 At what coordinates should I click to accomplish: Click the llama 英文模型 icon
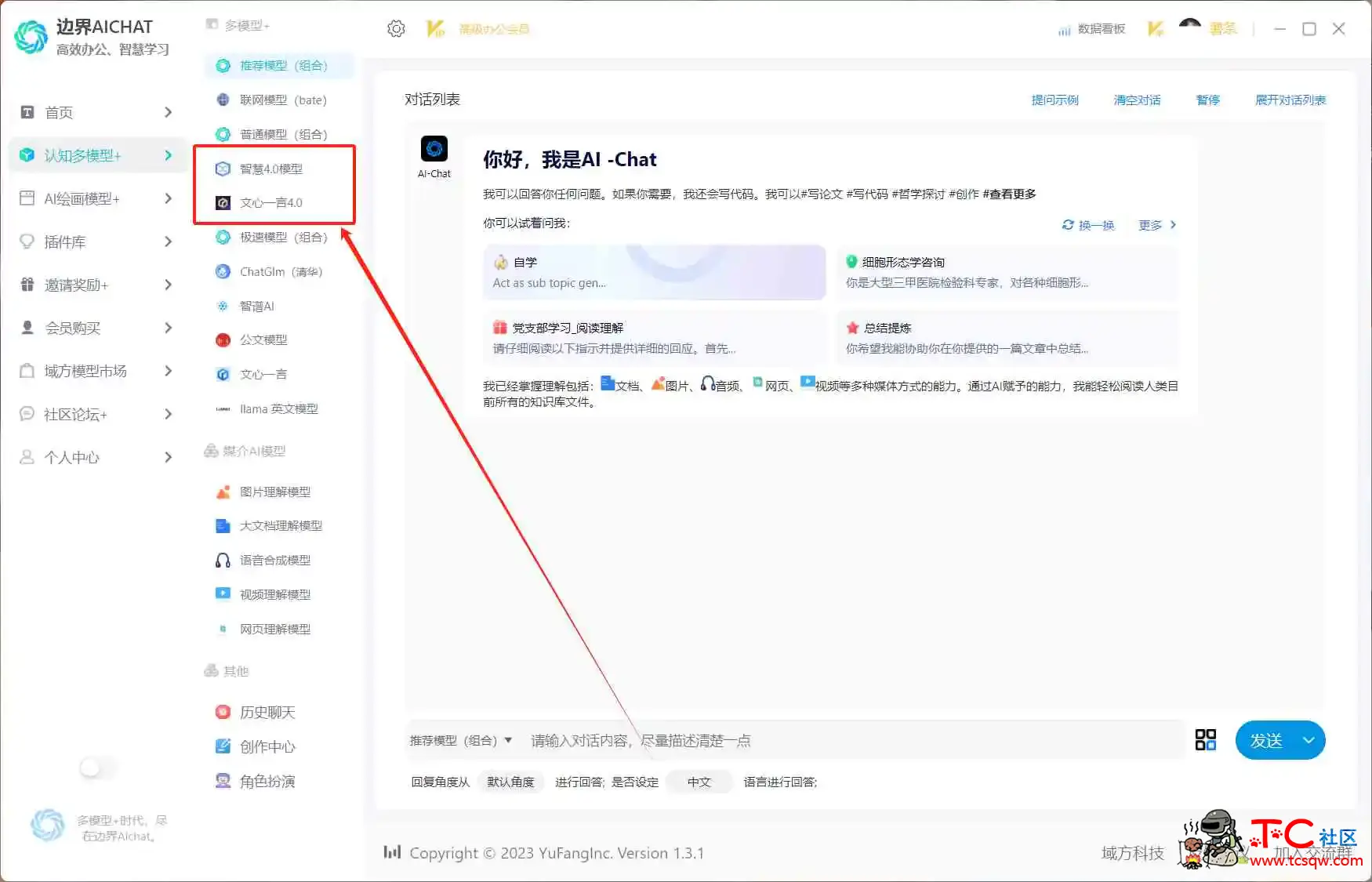223,408
